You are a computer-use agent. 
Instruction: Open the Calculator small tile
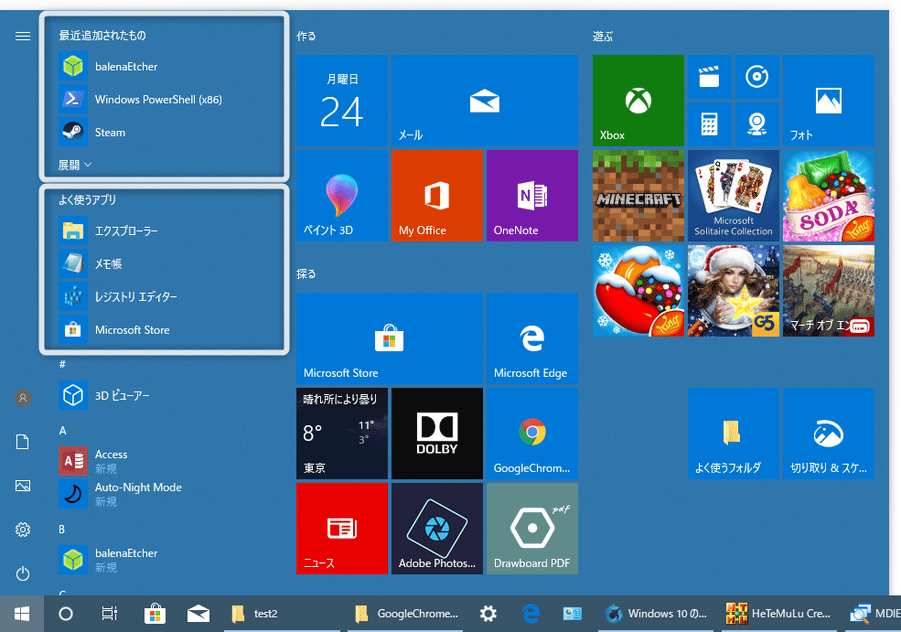tap(710, 124)
